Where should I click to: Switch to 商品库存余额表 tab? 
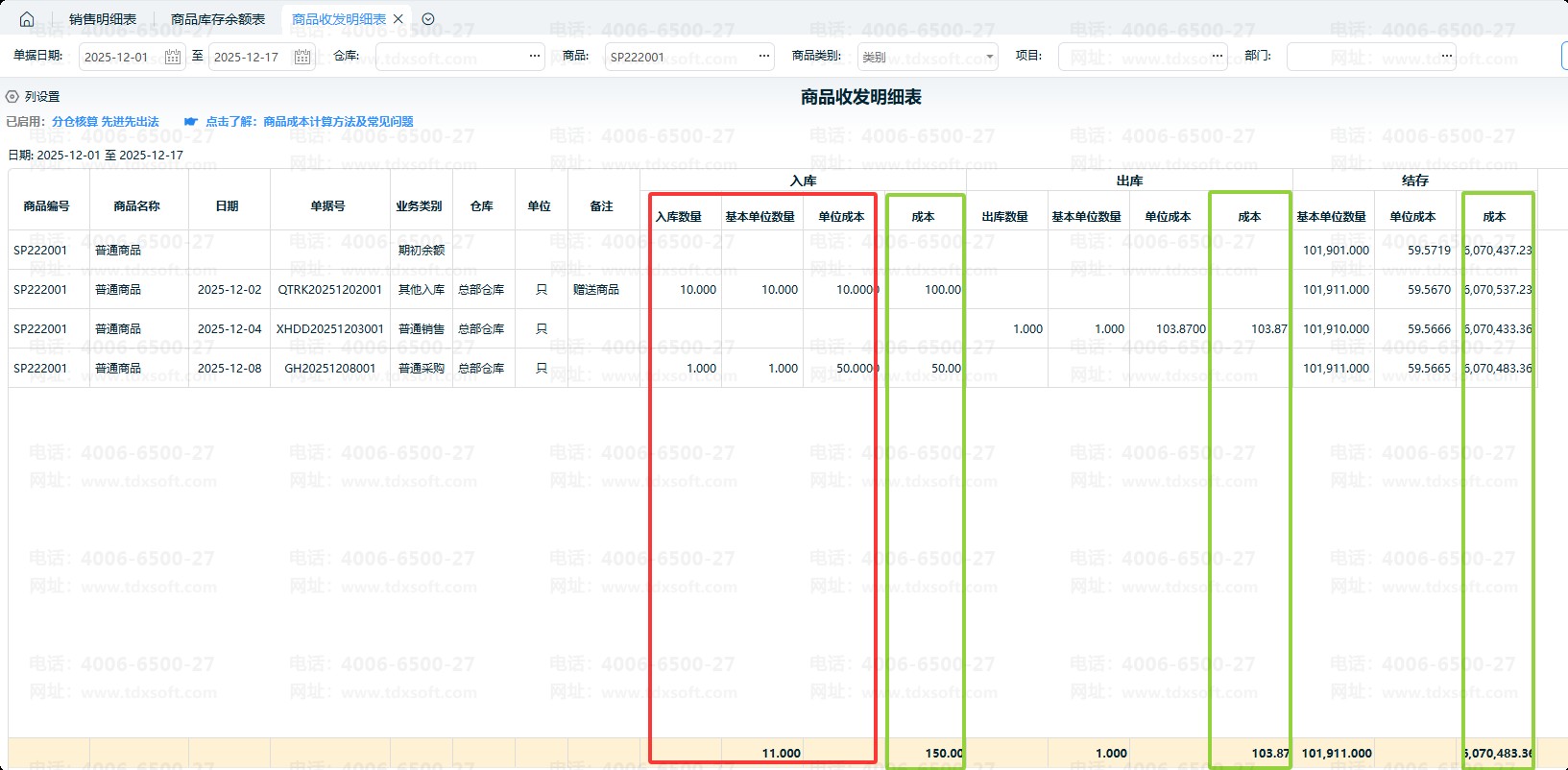[x=218, y=19]
